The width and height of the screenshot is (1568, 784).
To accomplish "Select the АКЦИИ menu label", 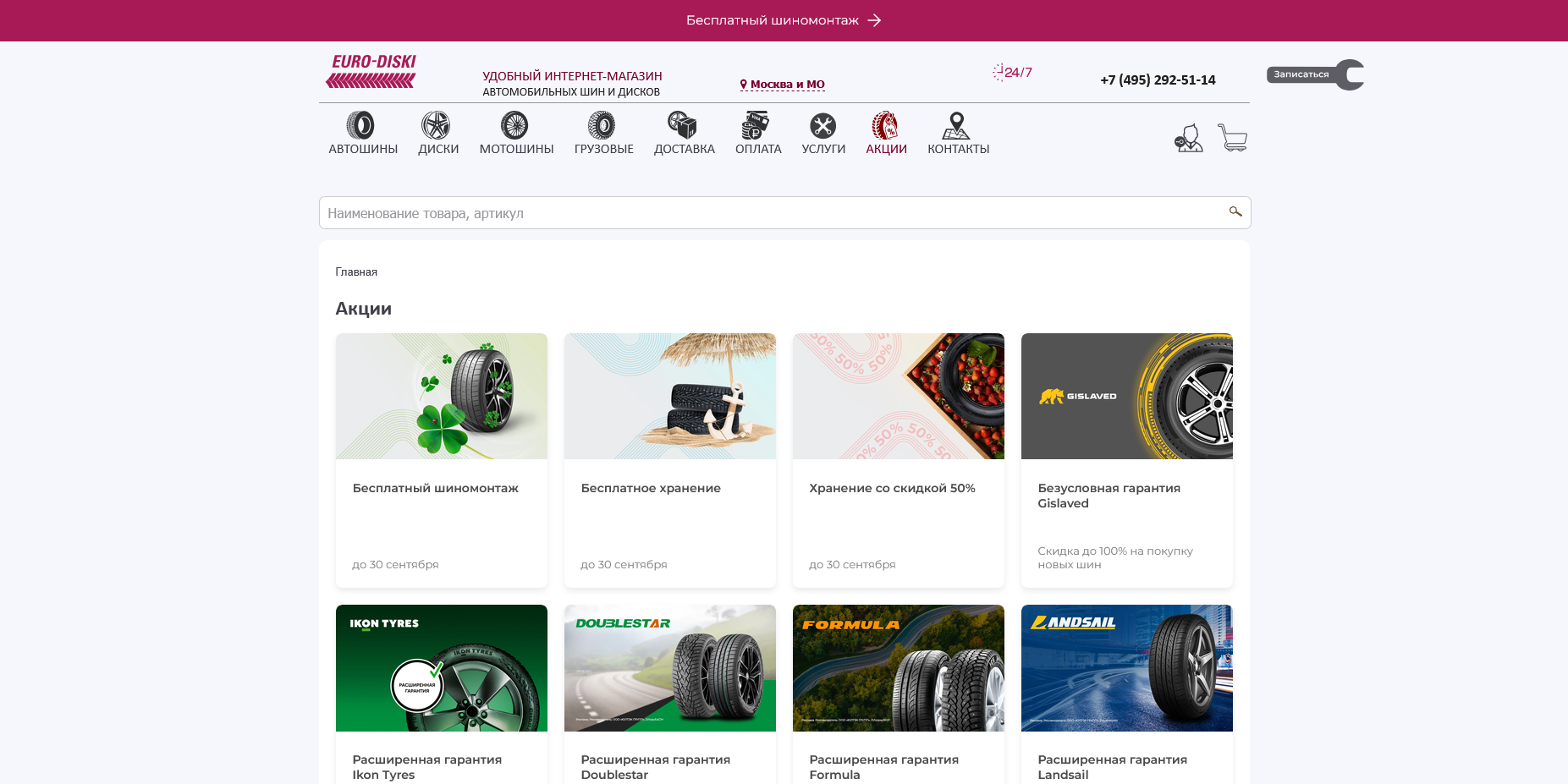I will tap(887, 149).
